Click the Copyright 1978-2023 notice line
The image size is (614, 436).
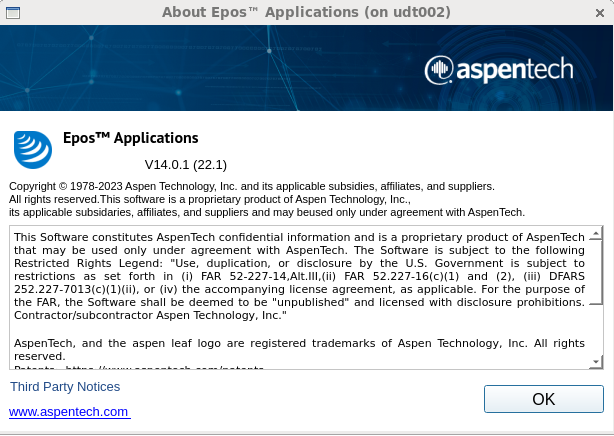coord(251,186)
